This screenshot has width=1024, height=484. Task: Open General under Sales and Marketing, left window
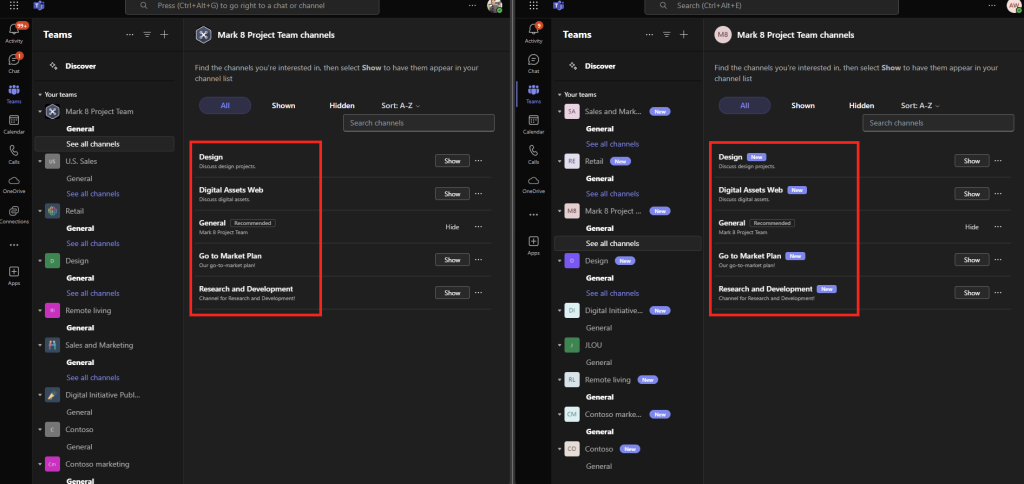point(80,363)
